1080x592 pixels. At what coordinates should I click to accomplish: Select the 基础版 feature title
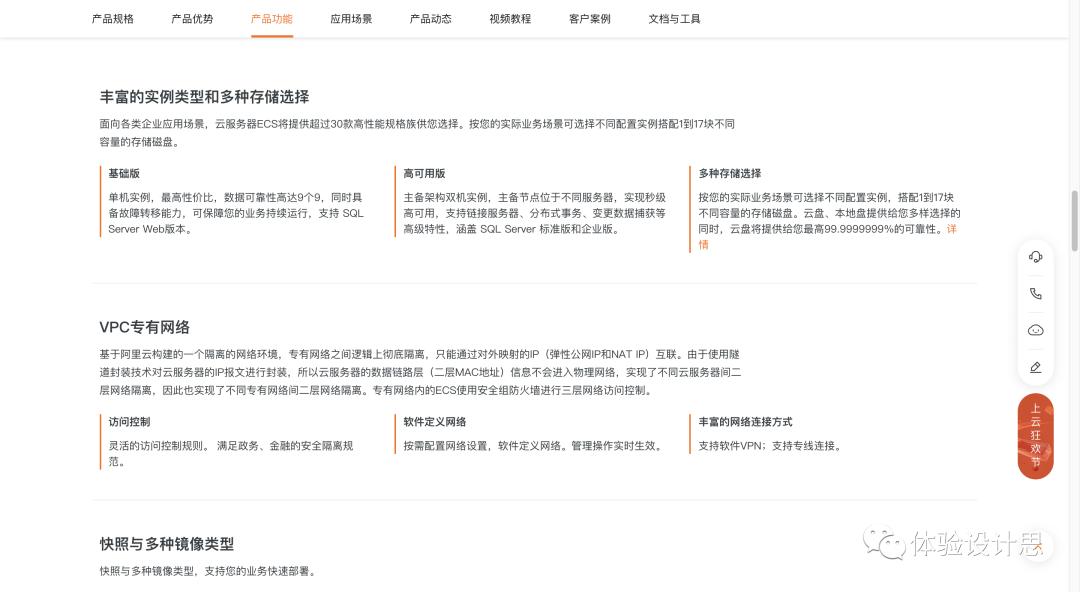coord(124,174)
